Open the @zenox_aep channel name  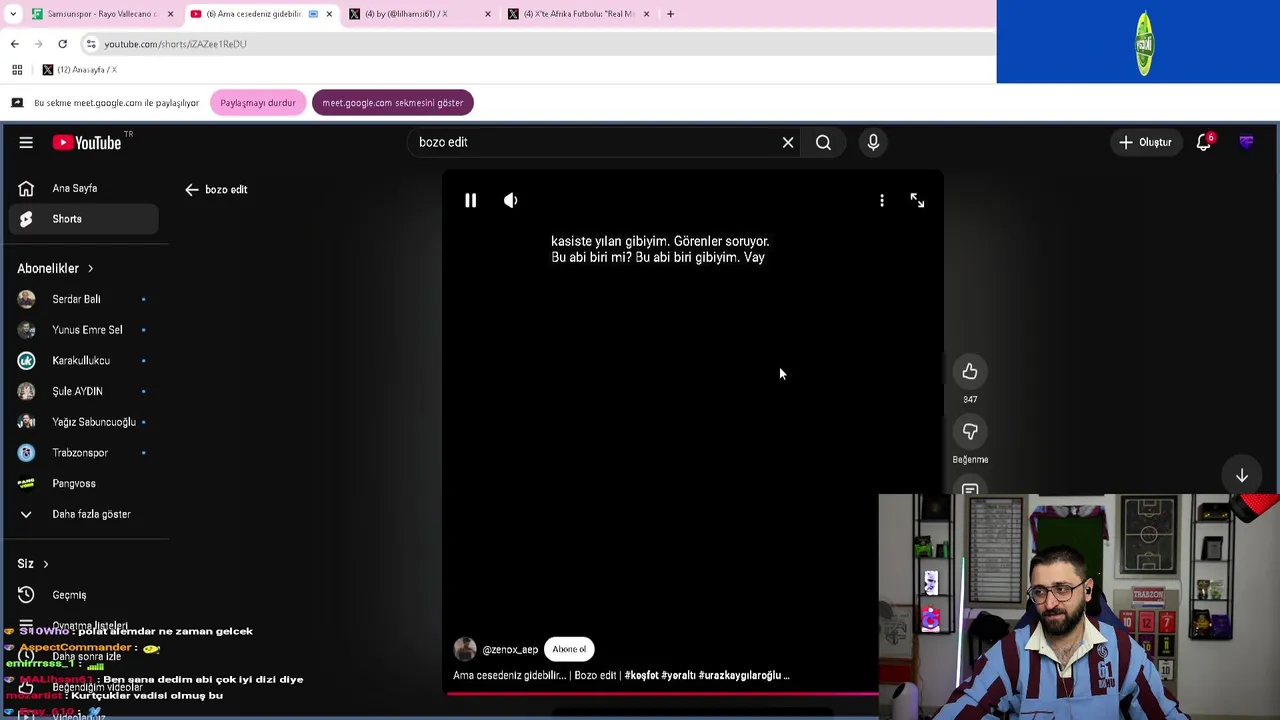click(510, 650)
